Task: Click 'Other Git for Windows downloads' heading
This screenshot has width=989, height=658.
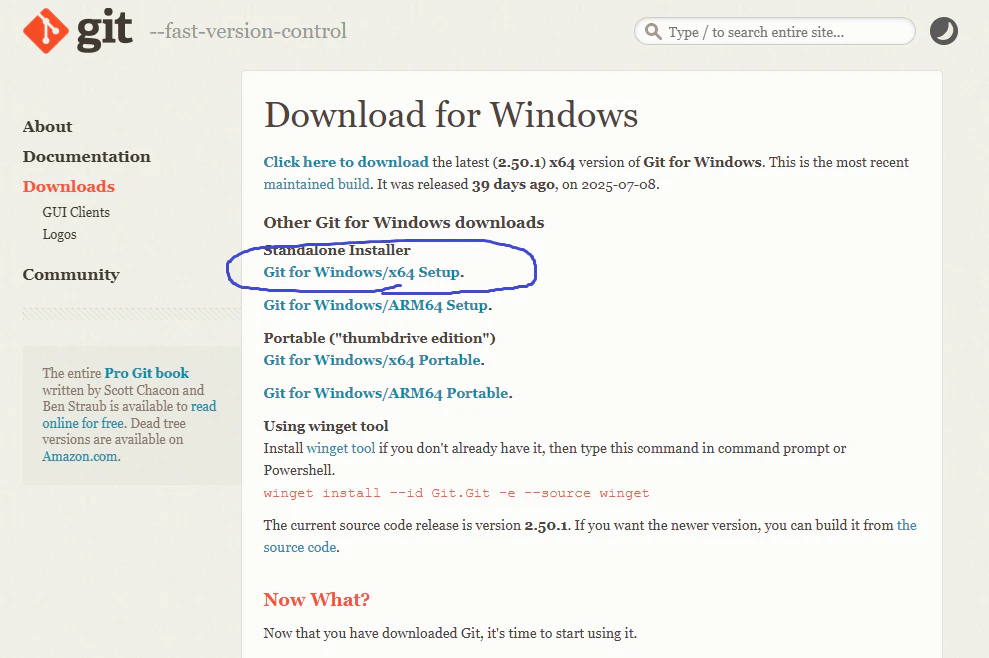Action: point(404,222)
